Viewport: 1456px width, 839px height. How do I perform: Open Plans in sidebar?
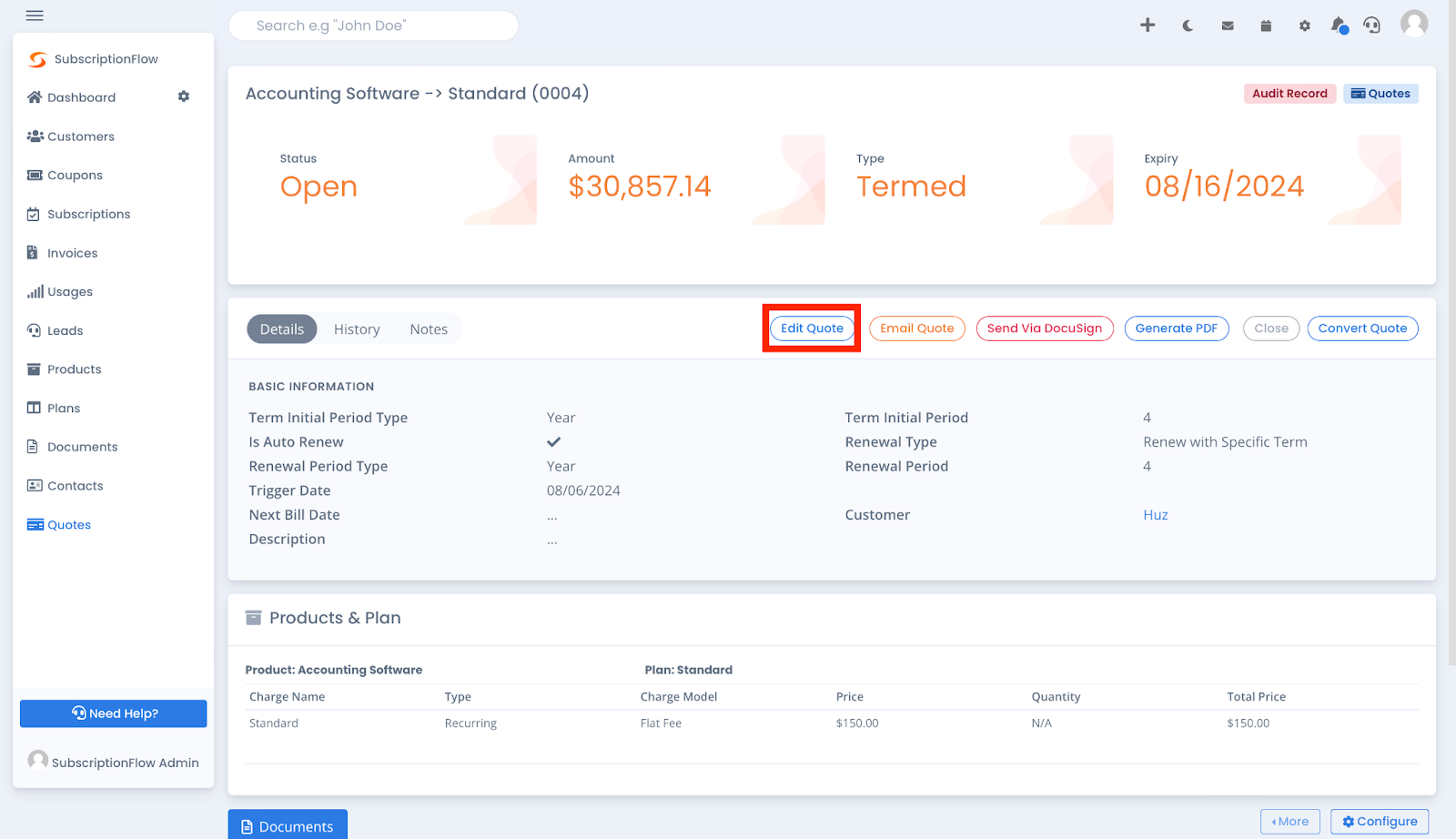[x=54, y=409]
